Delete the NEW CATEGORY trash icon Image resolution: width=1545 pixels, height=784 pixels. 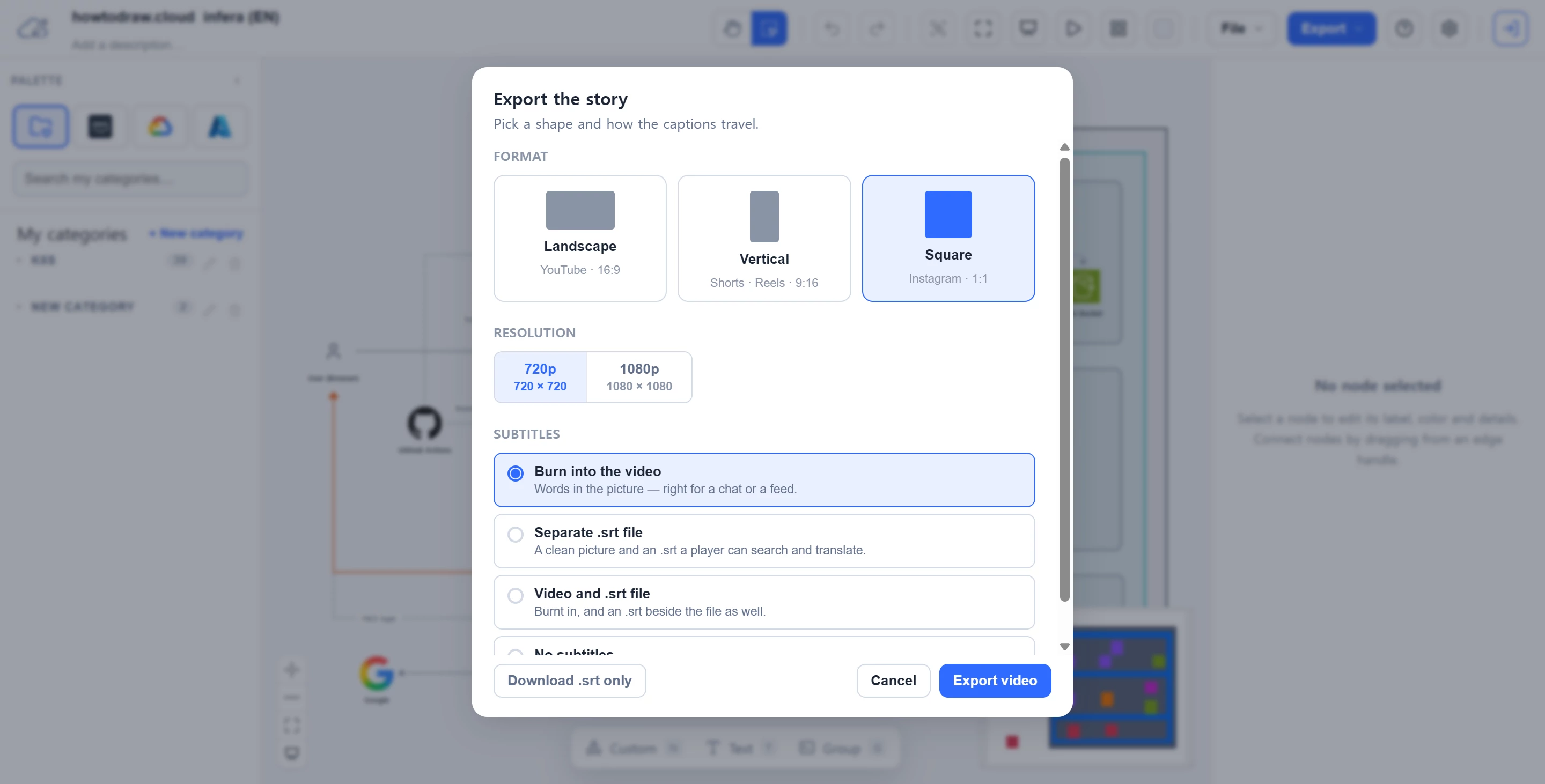(235, 309)
